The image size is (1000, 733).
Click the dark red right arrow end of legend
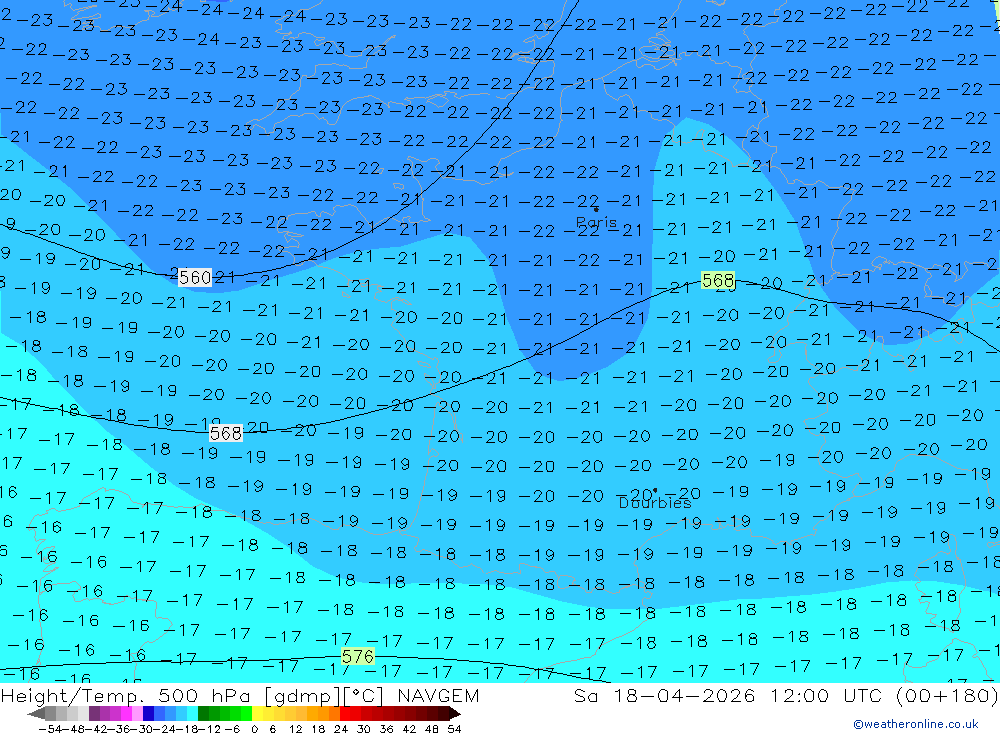455,713
